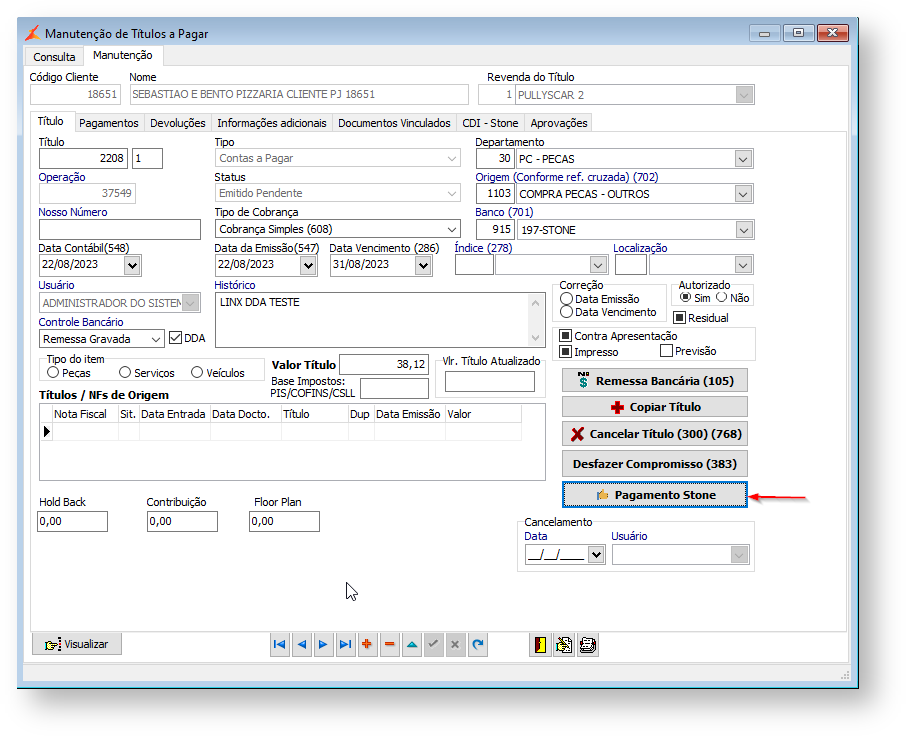This screenshot has width=907, height=737.
Task: Switch to the Pagamentos tab
Action: (x=108, y=123)
